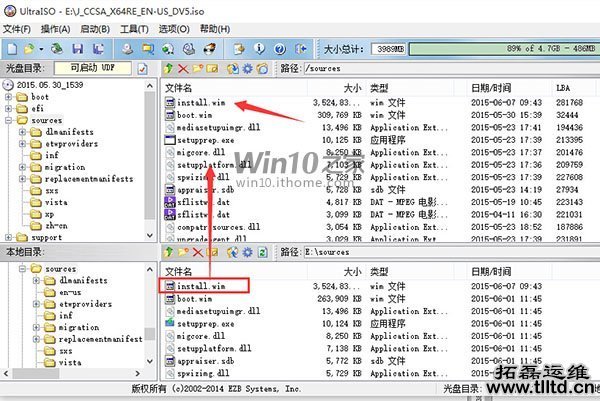
Task: Click the blue gear icon in image pane
Action: click(x=248, y=68)
